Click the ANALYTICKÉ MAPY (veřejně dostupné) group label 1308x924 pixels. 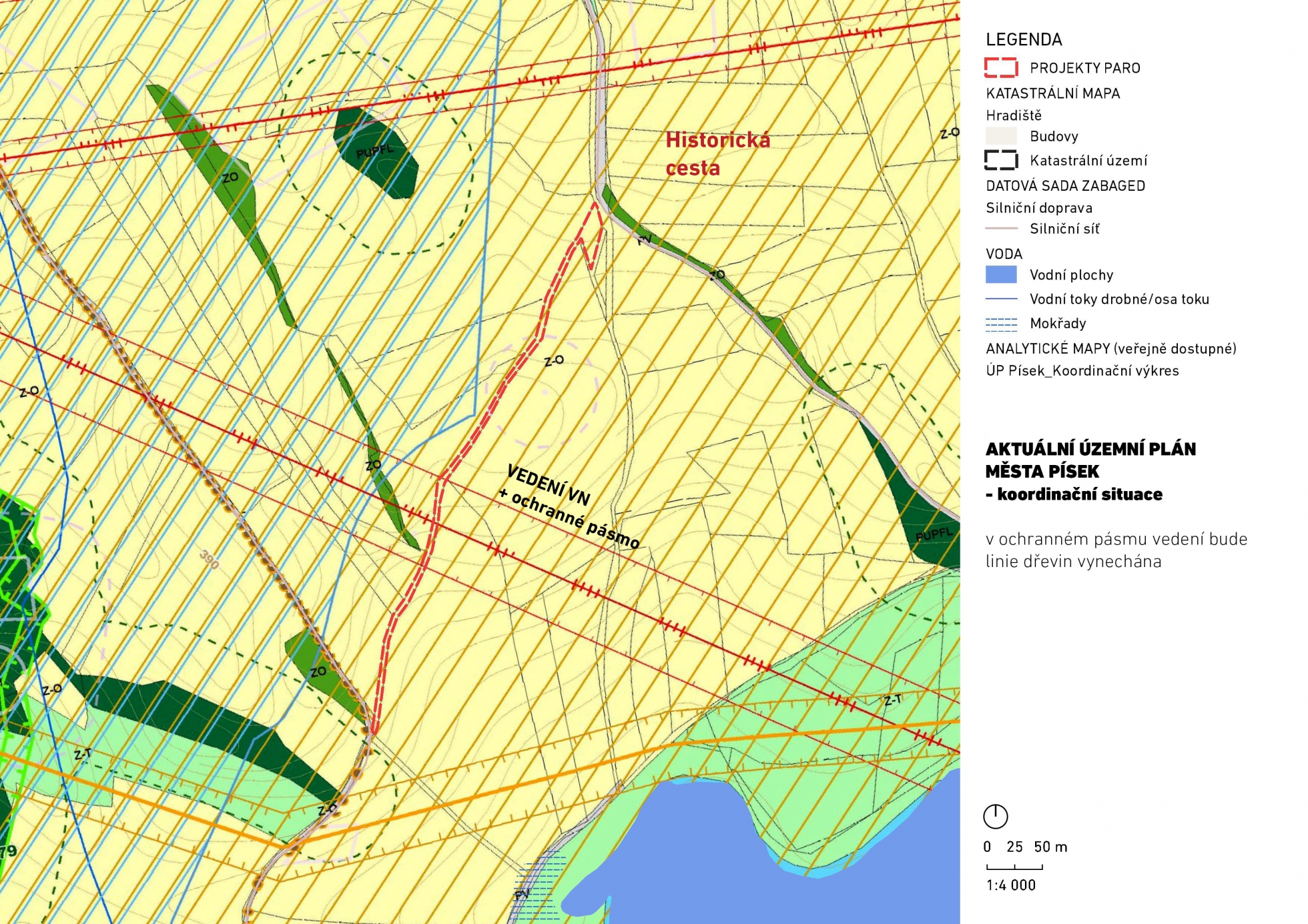pos(1110,348)
